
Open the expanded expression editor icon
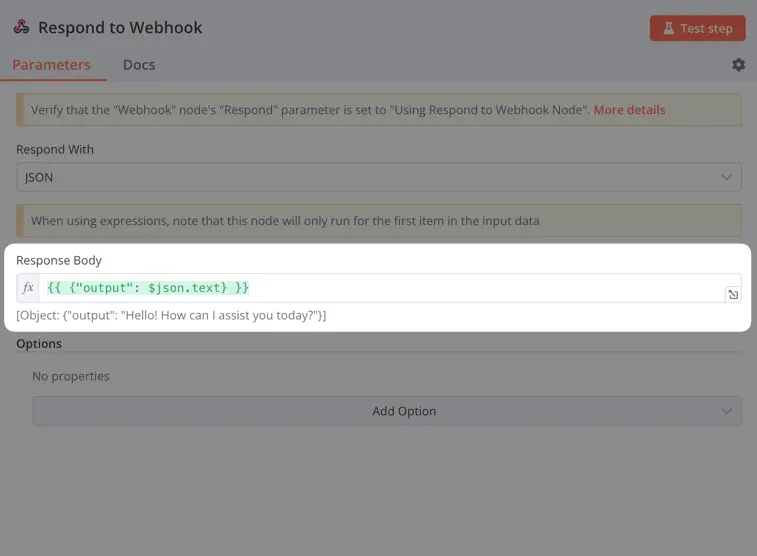click(x=733, y=294)
